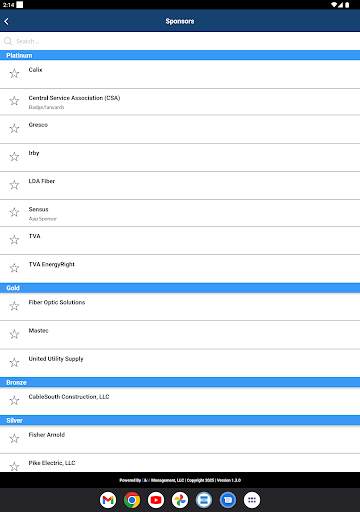Screen dimensions: 360x512
Task: Open YouTube app in dock
Action: tap(156, 500)
